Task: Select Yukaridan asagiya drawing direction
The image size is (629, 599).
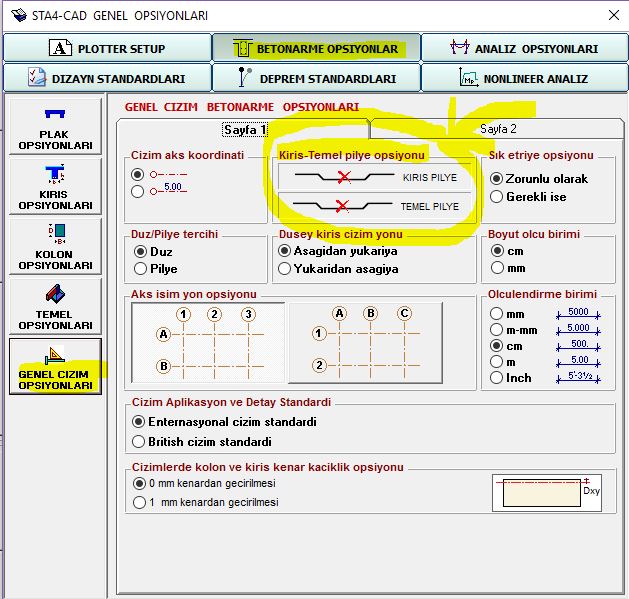Action: click(286, 269)
